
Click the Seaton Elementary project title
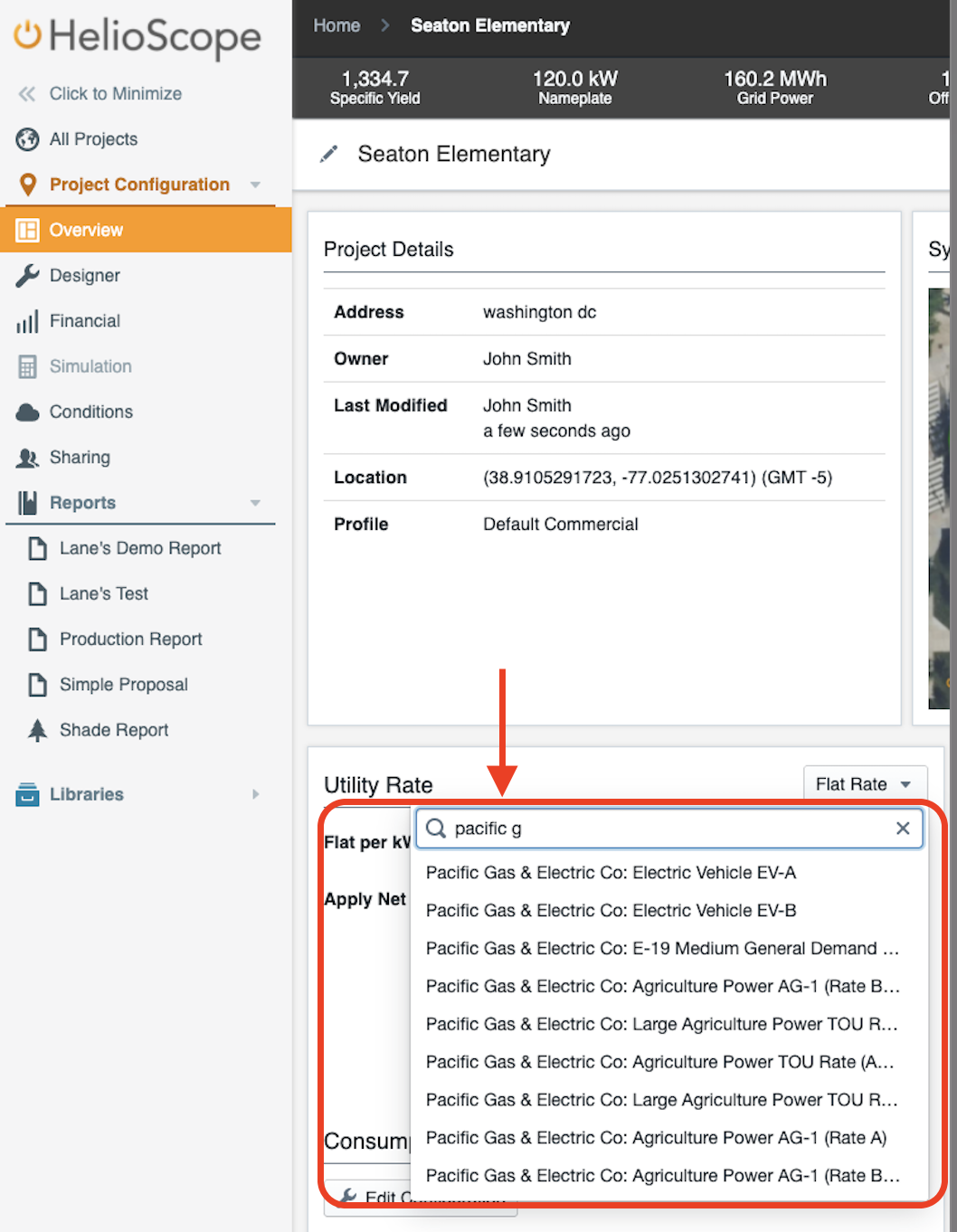pos(454,155)
